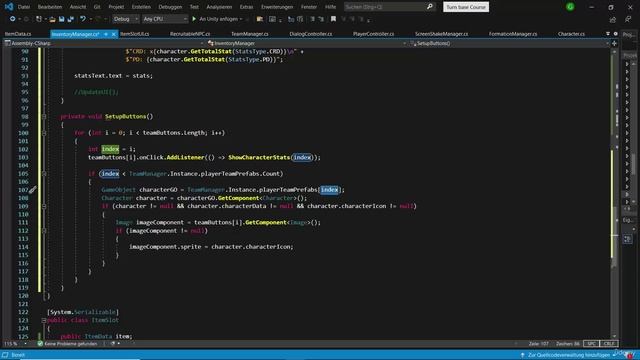Open the Debug configuration dropdown
Screen dimensions: 640x360
tap(125, 19)
